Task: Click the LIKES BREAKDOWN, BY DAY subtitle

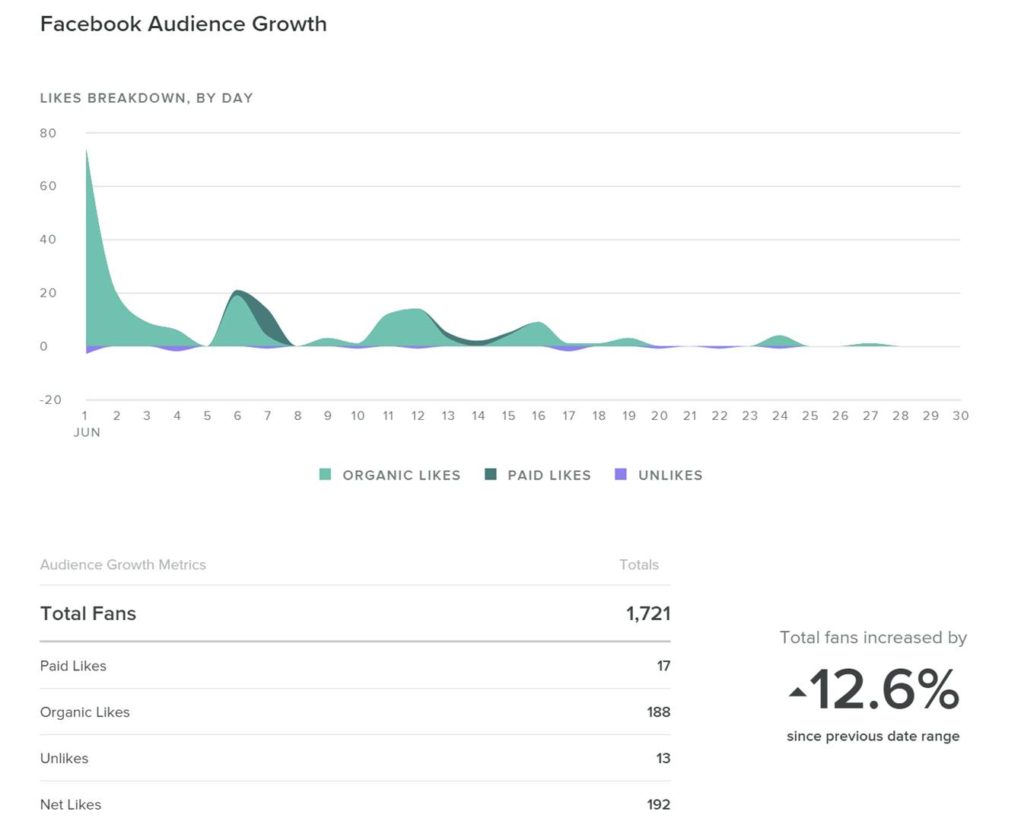Action: coord(146,98)
